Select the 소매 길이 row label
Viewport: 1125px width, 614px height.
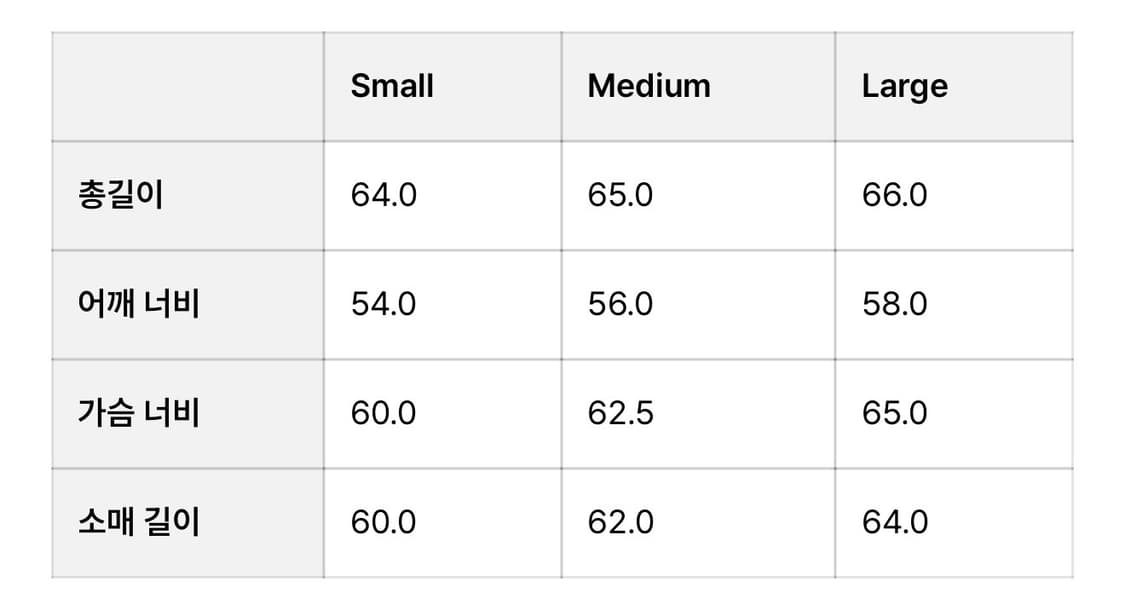139,522
